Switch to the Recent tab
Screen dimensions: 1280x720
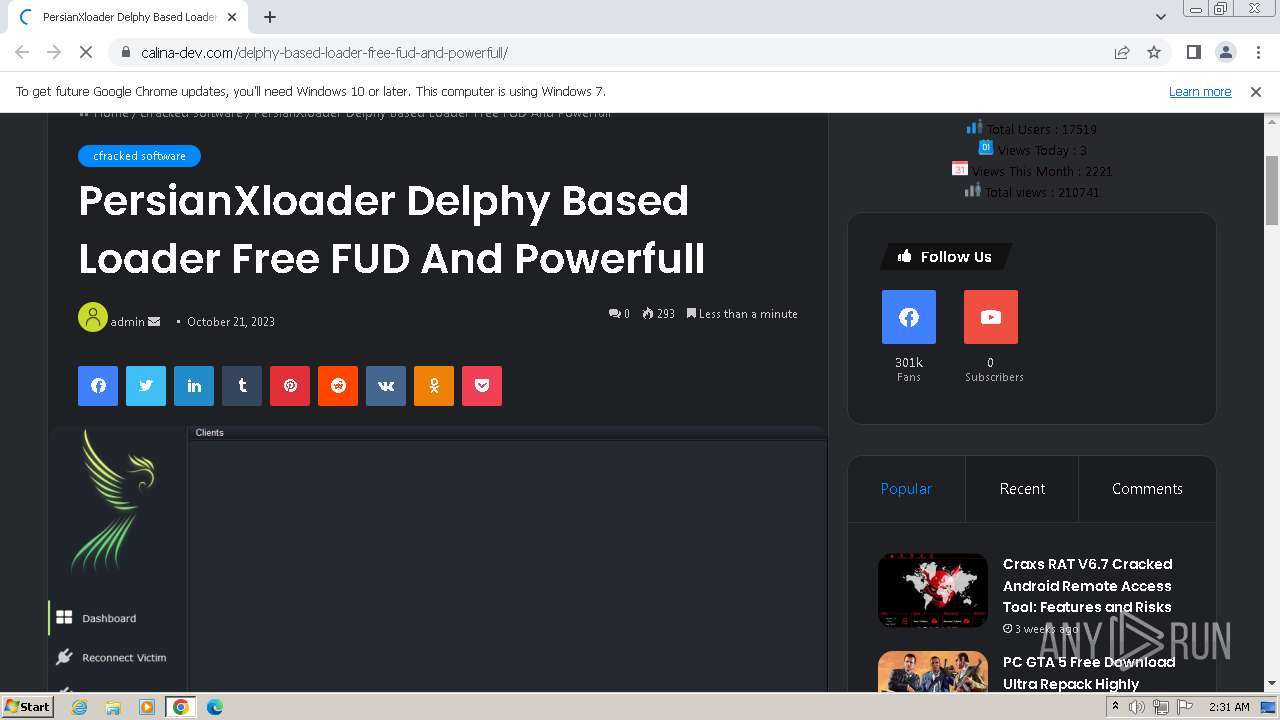click(1022, 489)
